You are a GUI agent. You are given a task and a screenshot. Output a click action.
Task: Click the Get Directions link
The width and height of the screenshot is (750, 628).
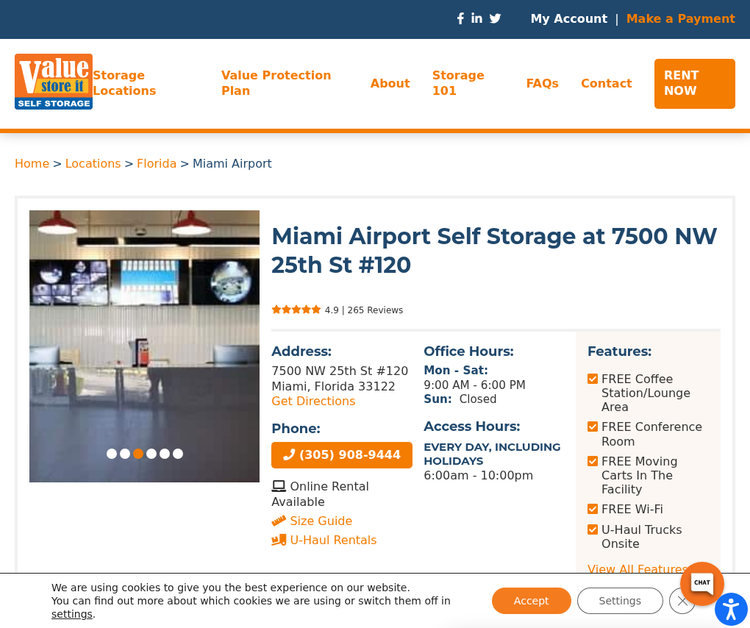(x=313, y=401)
